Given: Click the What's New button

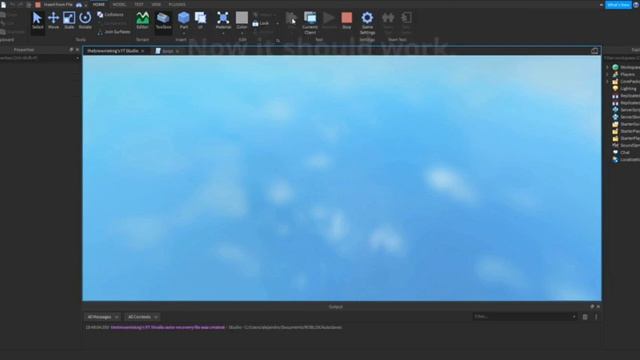Looking at the screenshot, I should coord(618,5).
